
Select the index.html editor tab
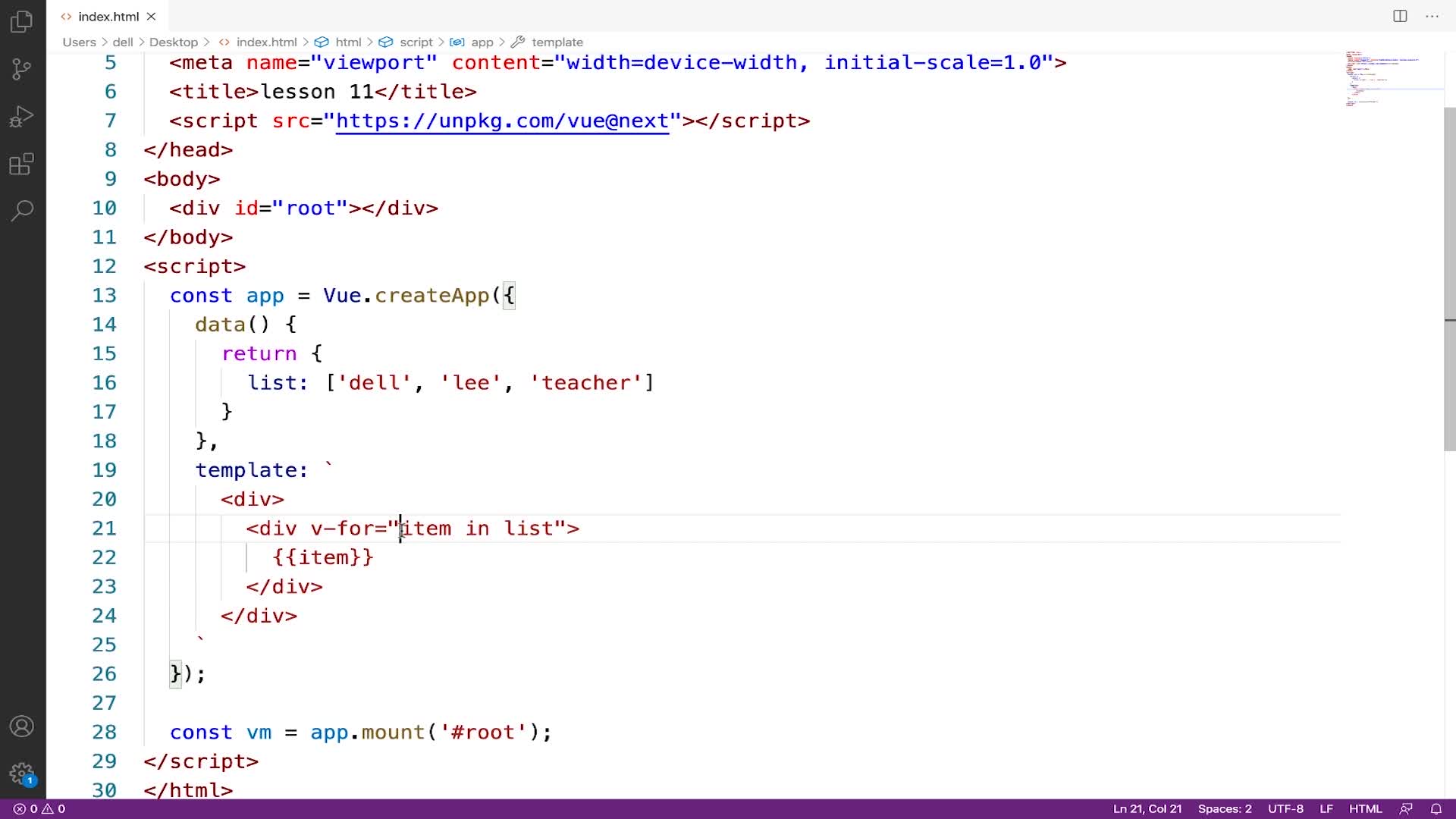pos(108,16)
